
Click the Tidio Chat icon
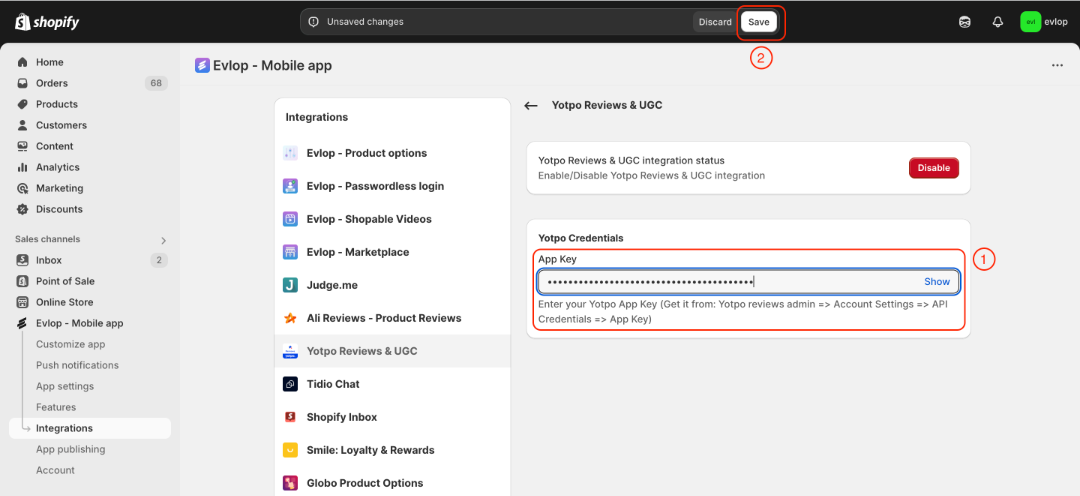290,384
